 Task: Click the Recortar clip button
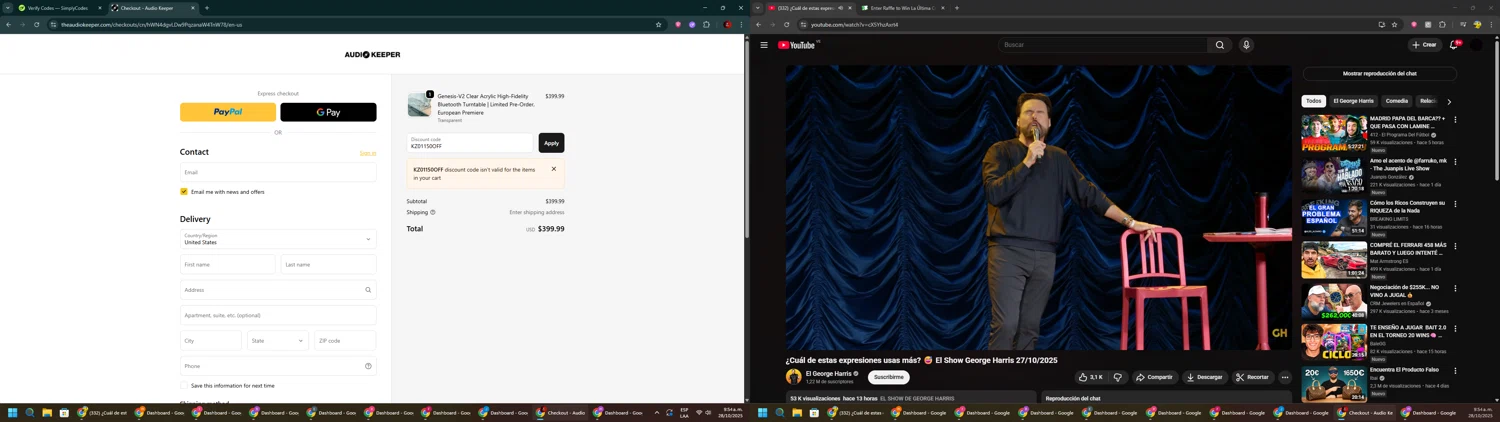click(x=1252, y=377)
